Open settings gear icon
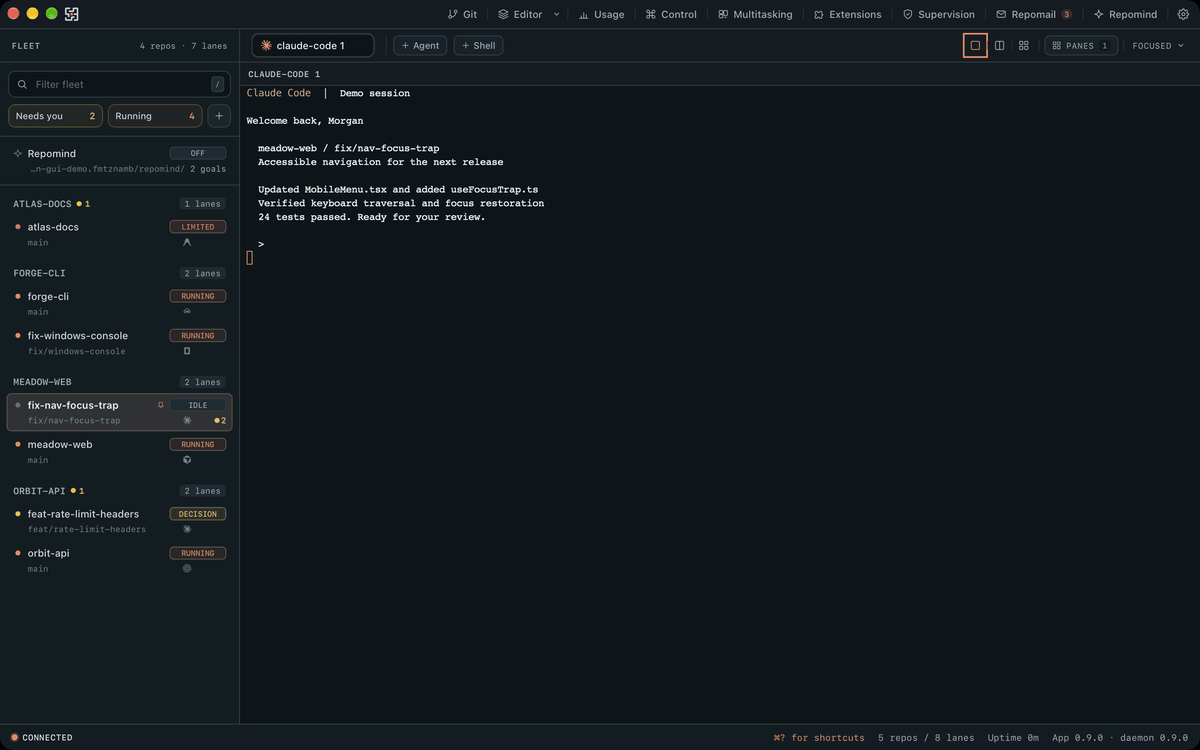This screenshot has height=750, width=1200. 1183,14
